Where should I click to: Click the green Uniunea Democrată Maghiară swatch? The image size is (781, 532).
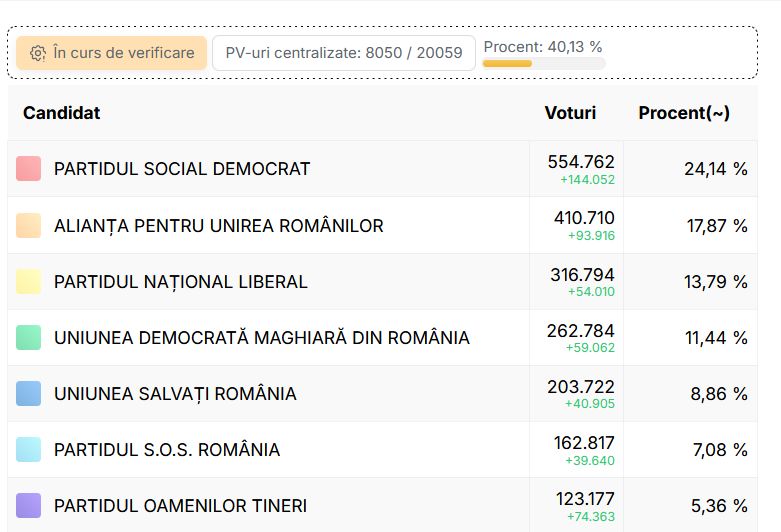tap(28, 338)
